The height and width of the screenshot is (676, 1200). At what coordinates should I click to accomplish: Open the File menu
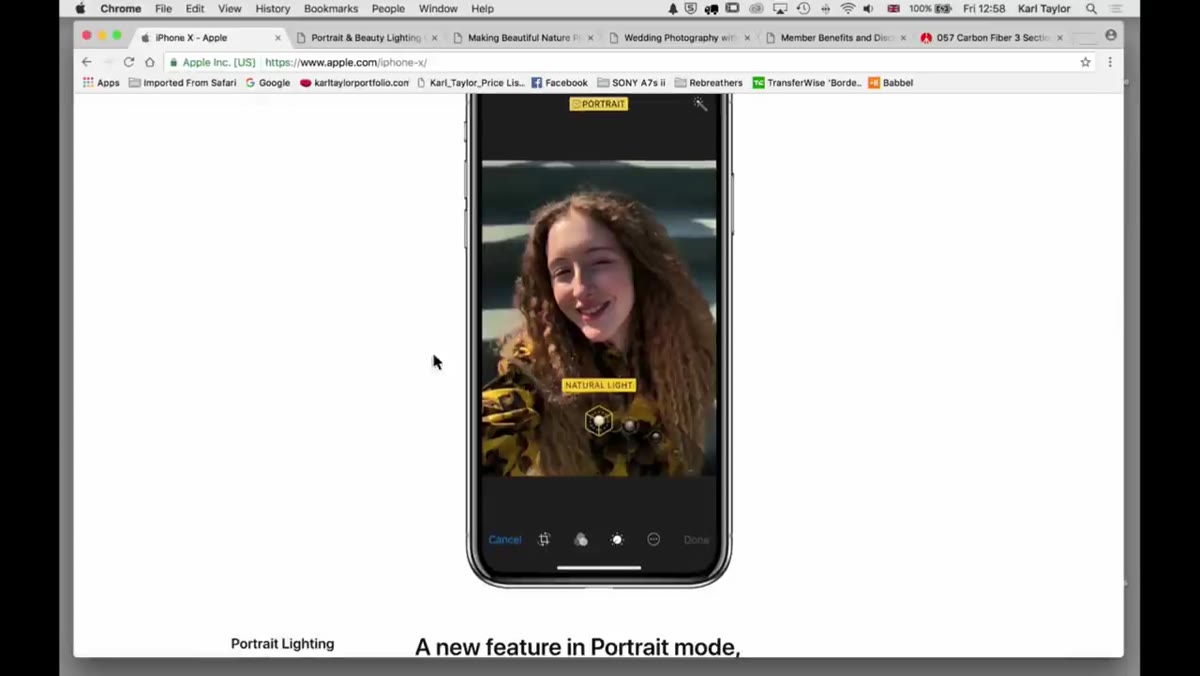[x=163, y=9]
